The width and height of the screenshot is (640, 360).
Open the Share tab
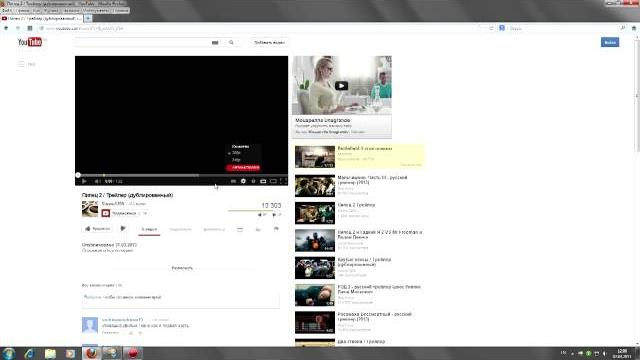click(x=180, y=229)
